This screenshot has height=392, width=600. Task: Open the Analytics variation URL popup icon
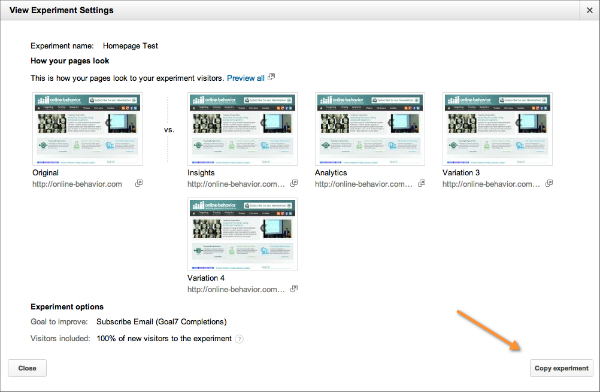click(421, 183)
